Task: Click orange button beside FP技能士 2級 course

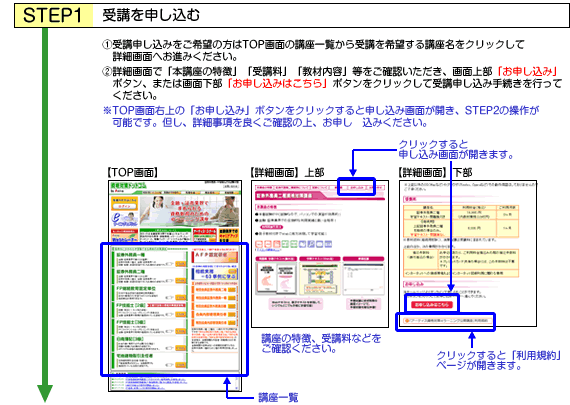Action: [180, 314]
